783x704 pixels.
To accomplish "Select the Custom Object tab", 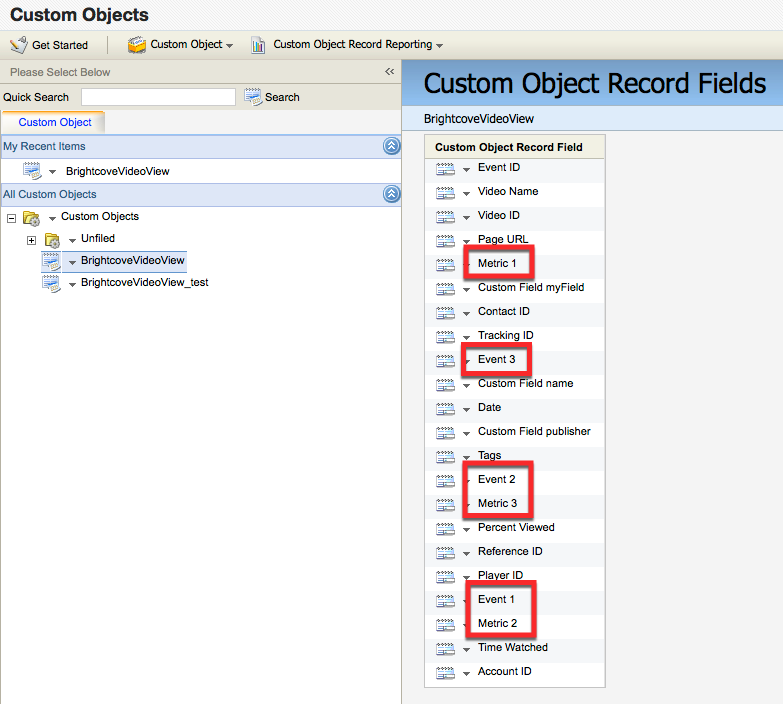I will [x=55, y=122].
